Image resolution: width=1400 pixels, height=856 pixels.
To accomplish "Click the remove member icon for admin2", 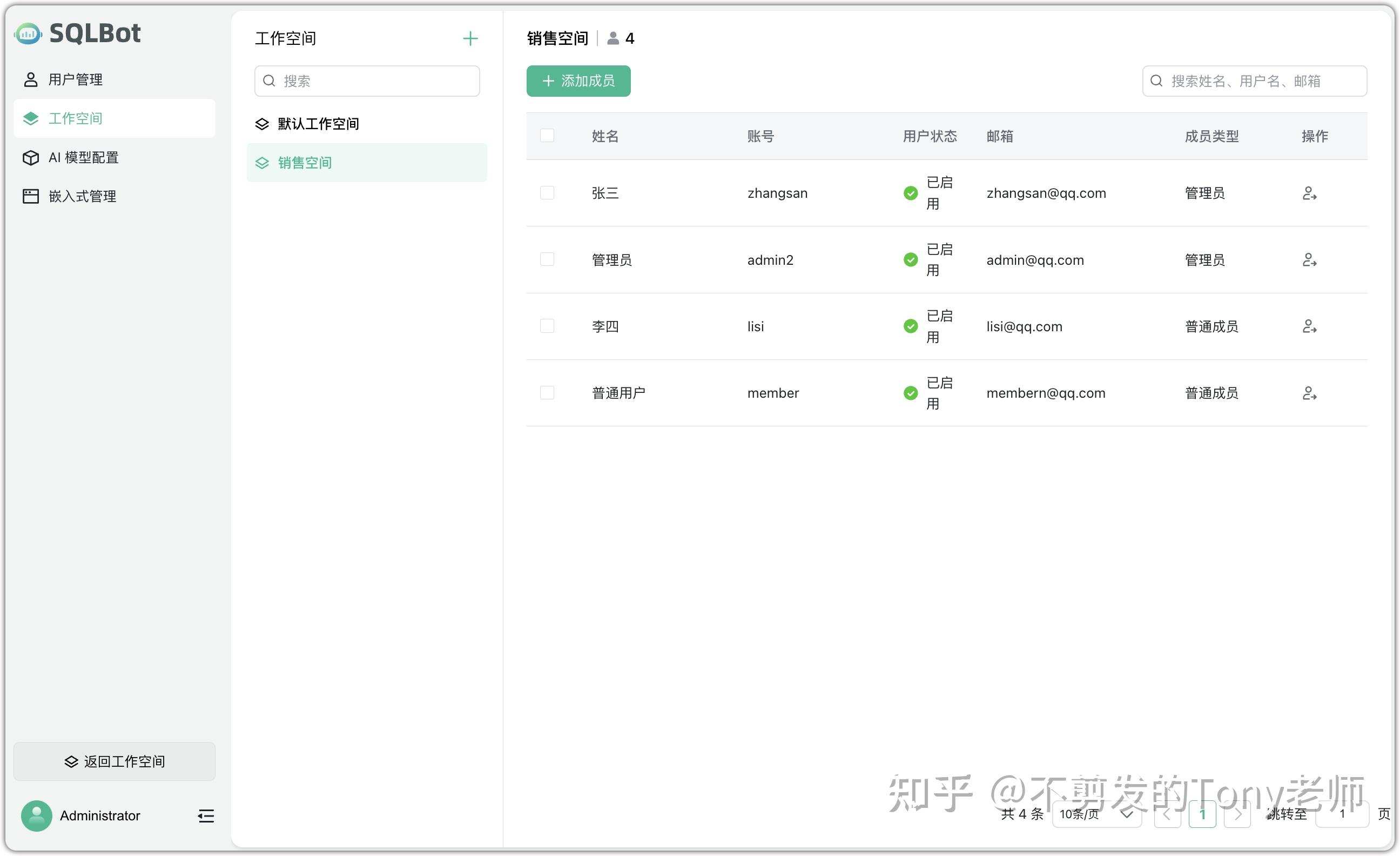I will [1309, 260].
